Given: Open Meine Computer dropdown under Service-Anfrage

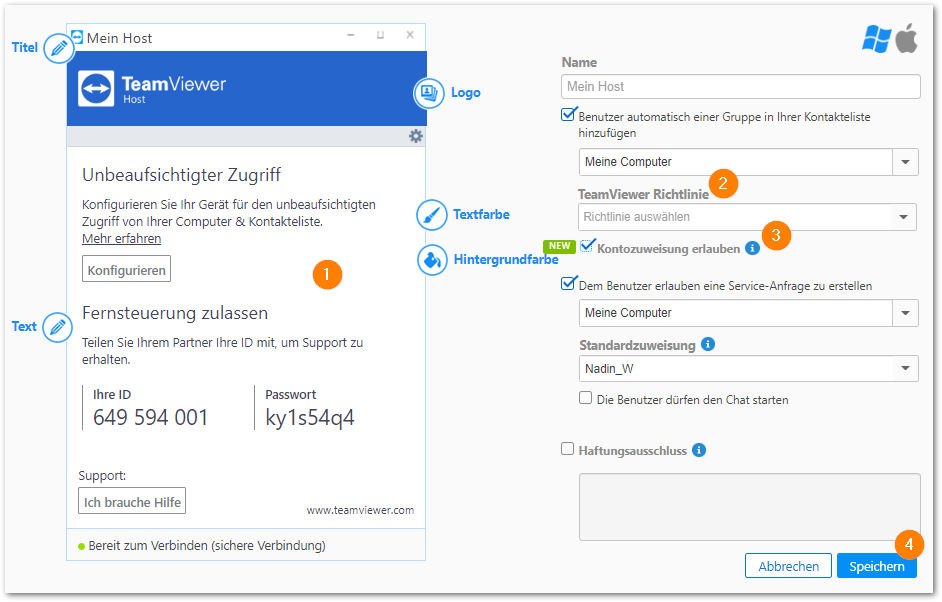Looking at the screenshot, I should [x=749, y=313].
